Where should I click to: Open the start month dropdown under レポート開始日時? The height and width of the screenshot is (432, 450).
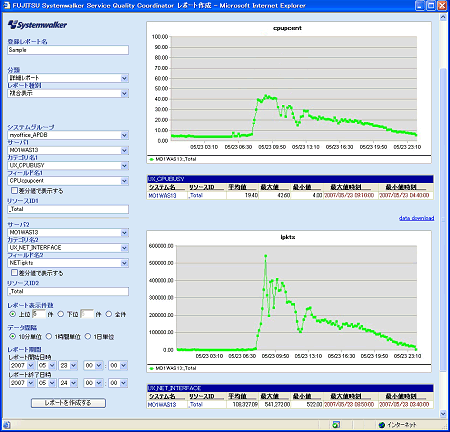click(46, 366)
